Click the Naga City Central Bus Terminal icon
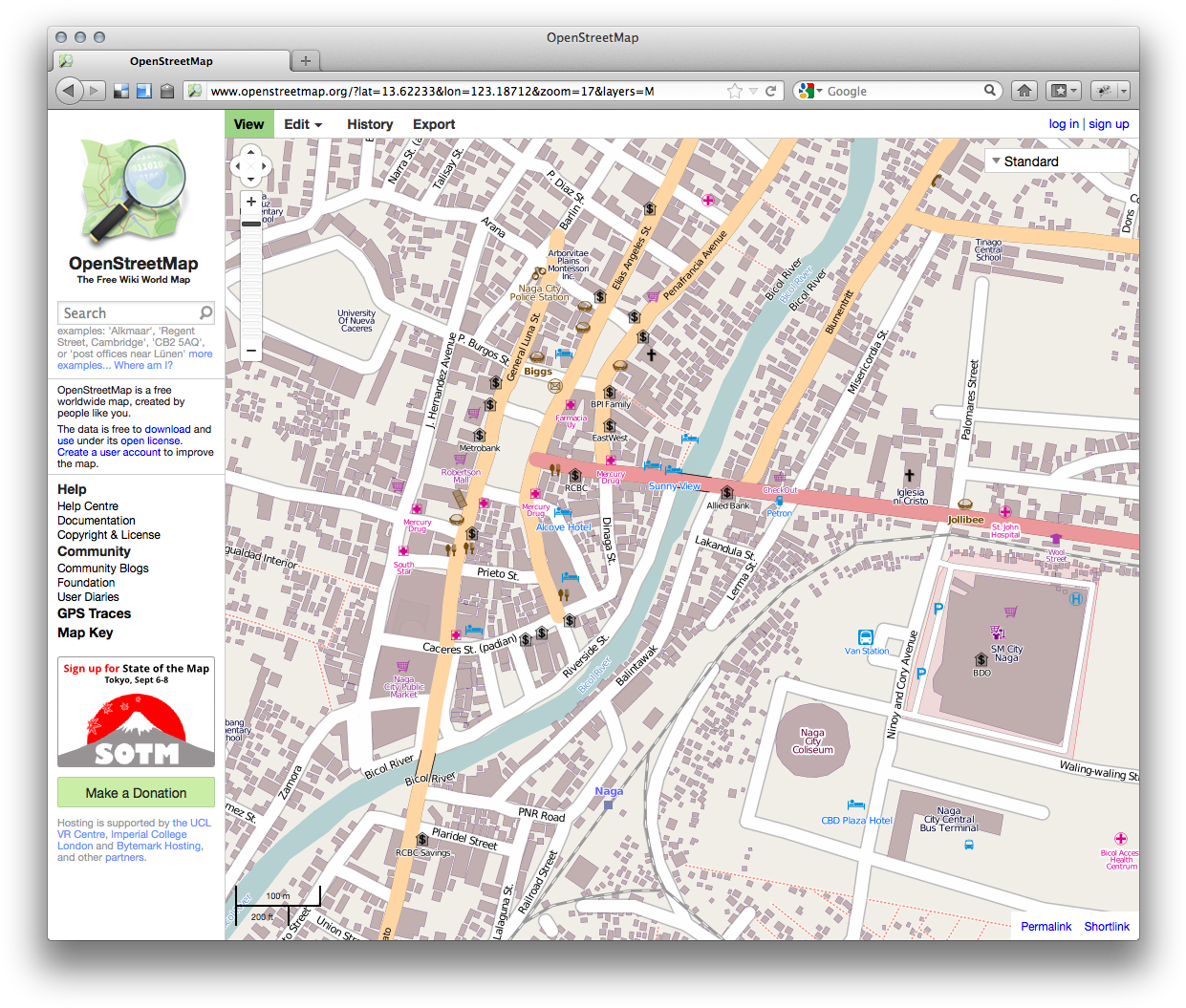 click(969, 845)
